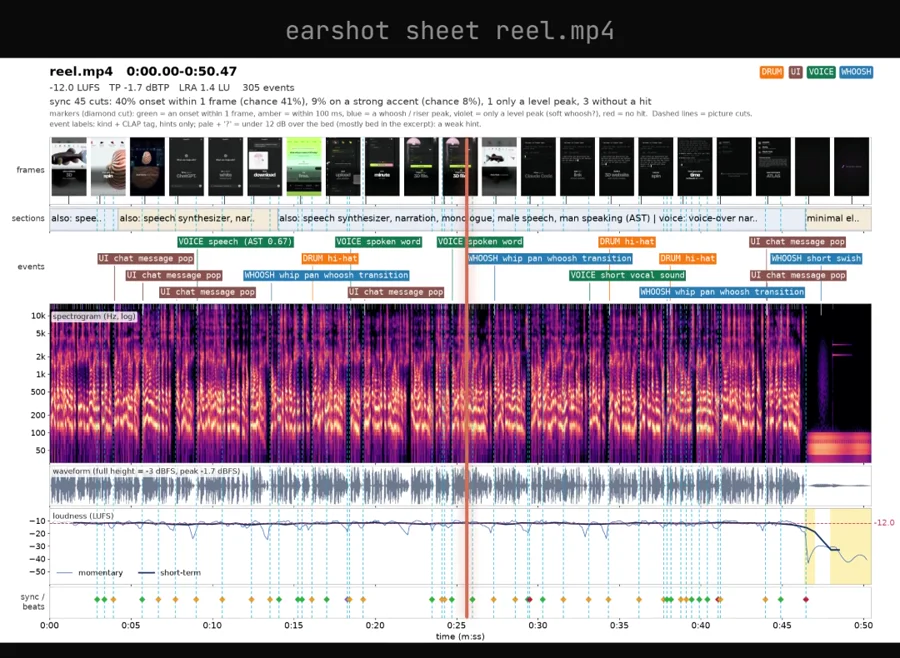
Task: Click the red playhead line on the spectrogram
Action: point(467,383)
